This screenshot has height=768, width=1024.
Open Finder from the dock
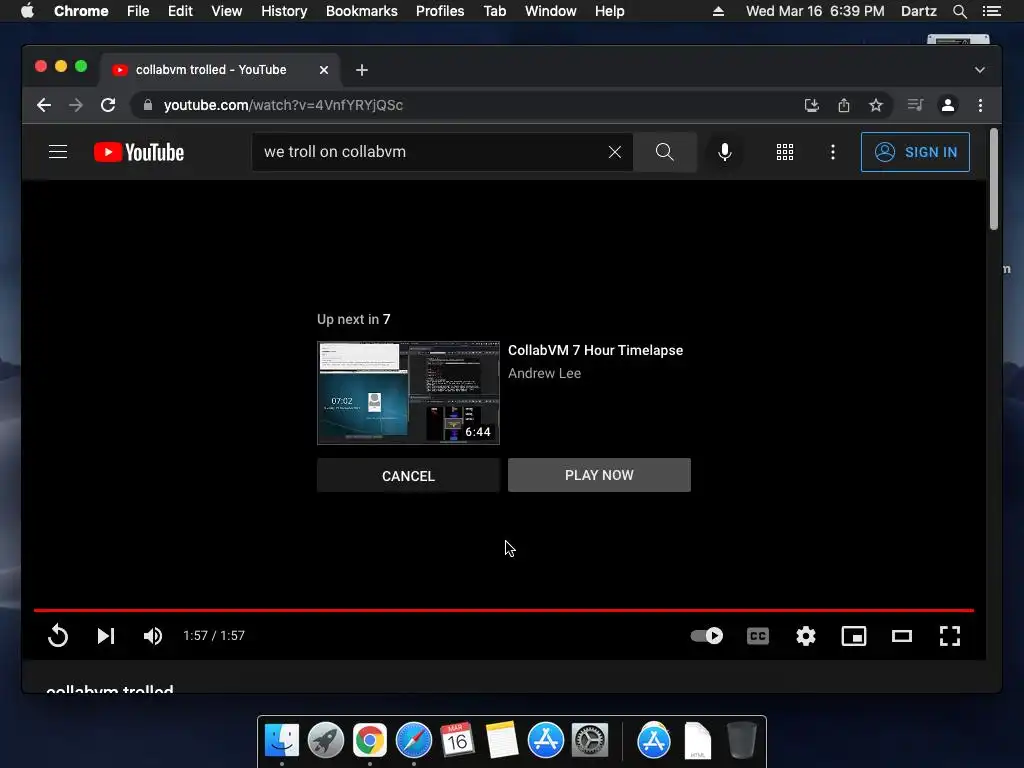[x=281, y=741]
